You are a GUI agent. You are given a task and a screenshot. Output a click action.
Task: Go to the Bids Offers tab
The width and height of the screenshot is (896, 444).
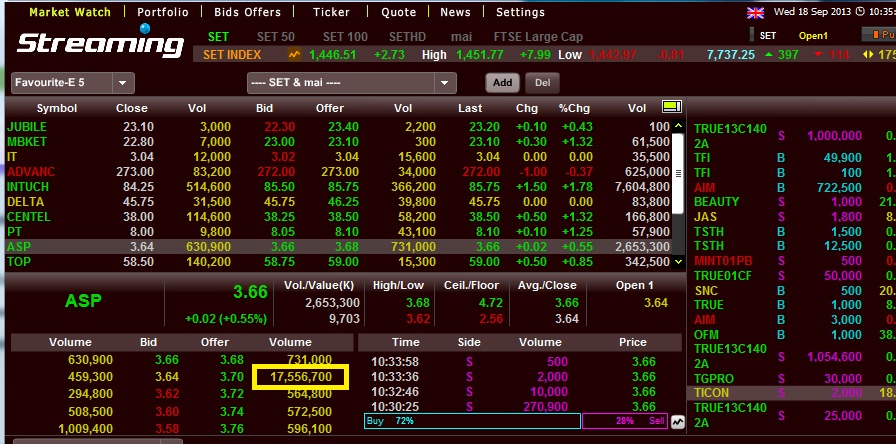(247, 12)
